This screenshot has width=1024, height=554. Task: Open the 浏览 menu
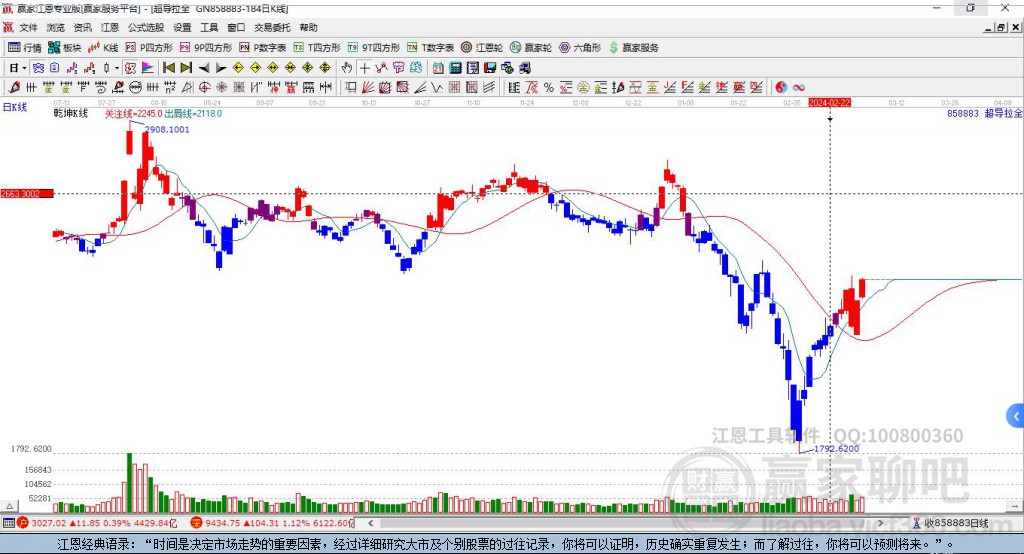pos(56,27)
